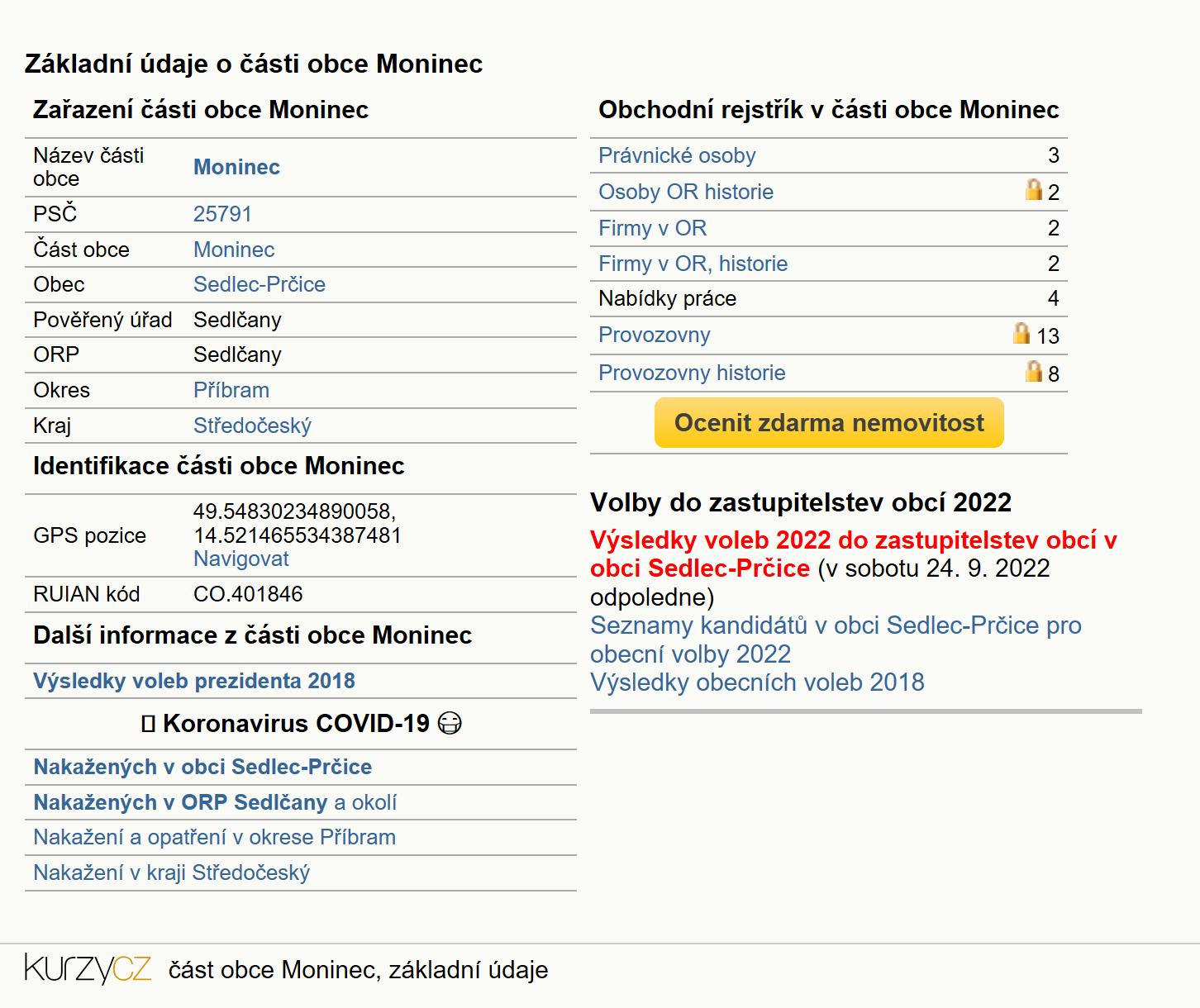
Task: Open the Právnické osoby link
Action: tap(677, 155)
